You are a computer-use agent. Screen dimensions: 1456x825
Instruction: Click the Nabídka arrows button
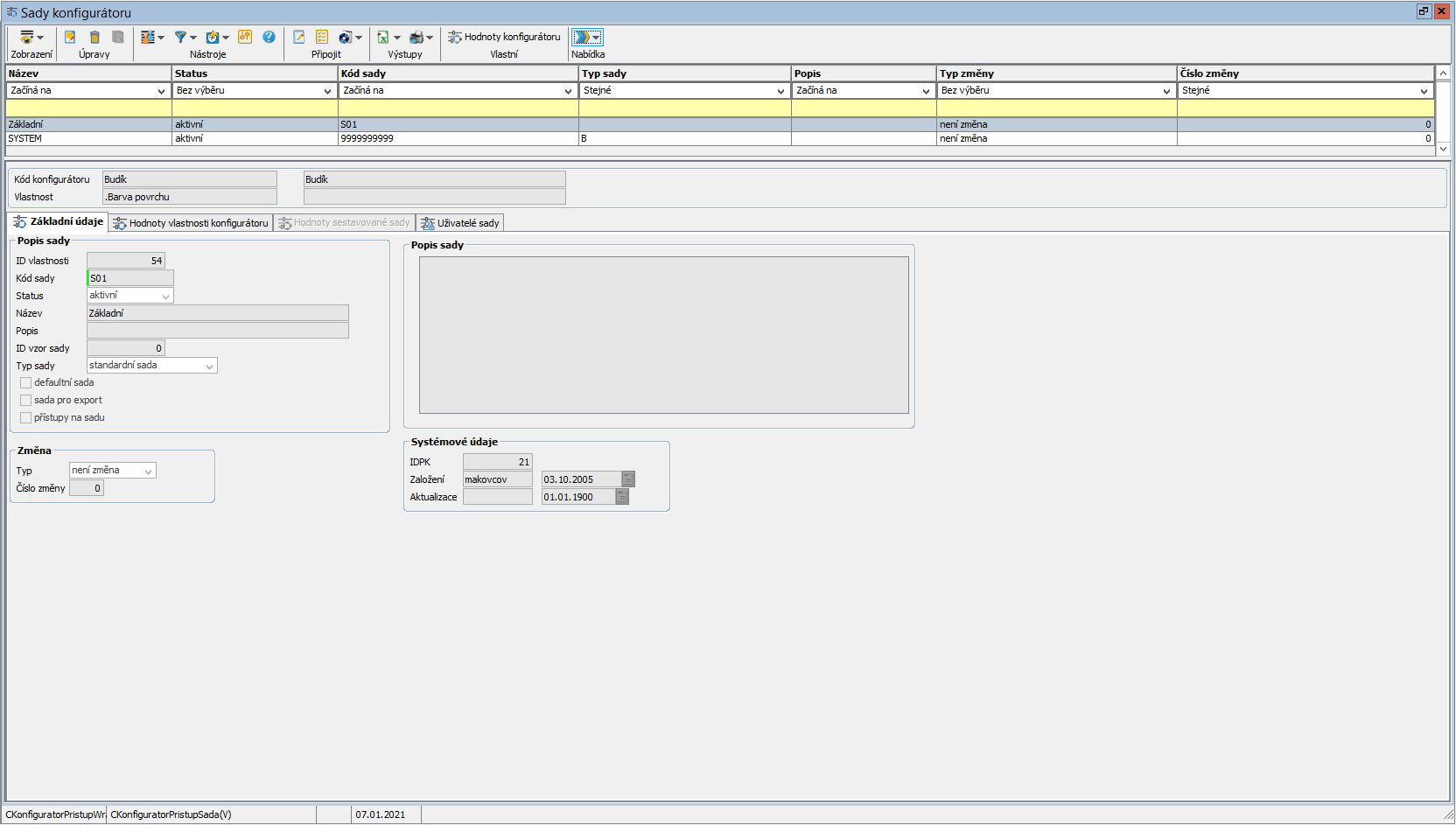[x=586, y=37]
